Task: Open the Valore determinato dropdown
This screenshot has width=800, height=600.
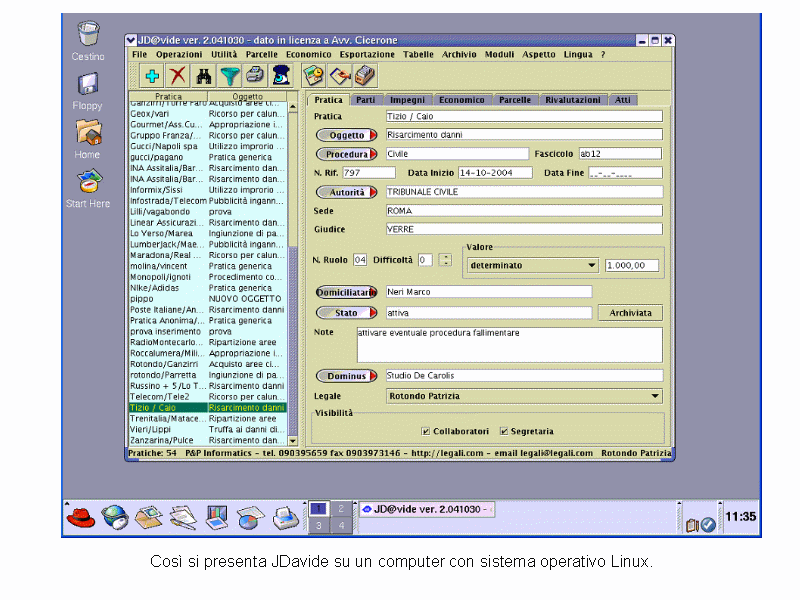Action: (x=532, y=265)
